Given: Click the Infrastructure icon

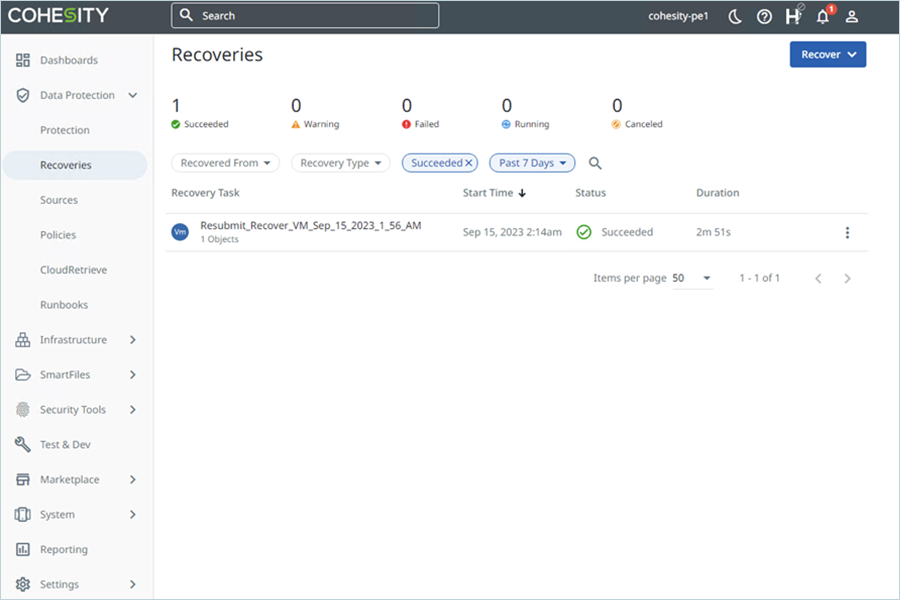Looking at the screenshot, I should click(23, 340).
